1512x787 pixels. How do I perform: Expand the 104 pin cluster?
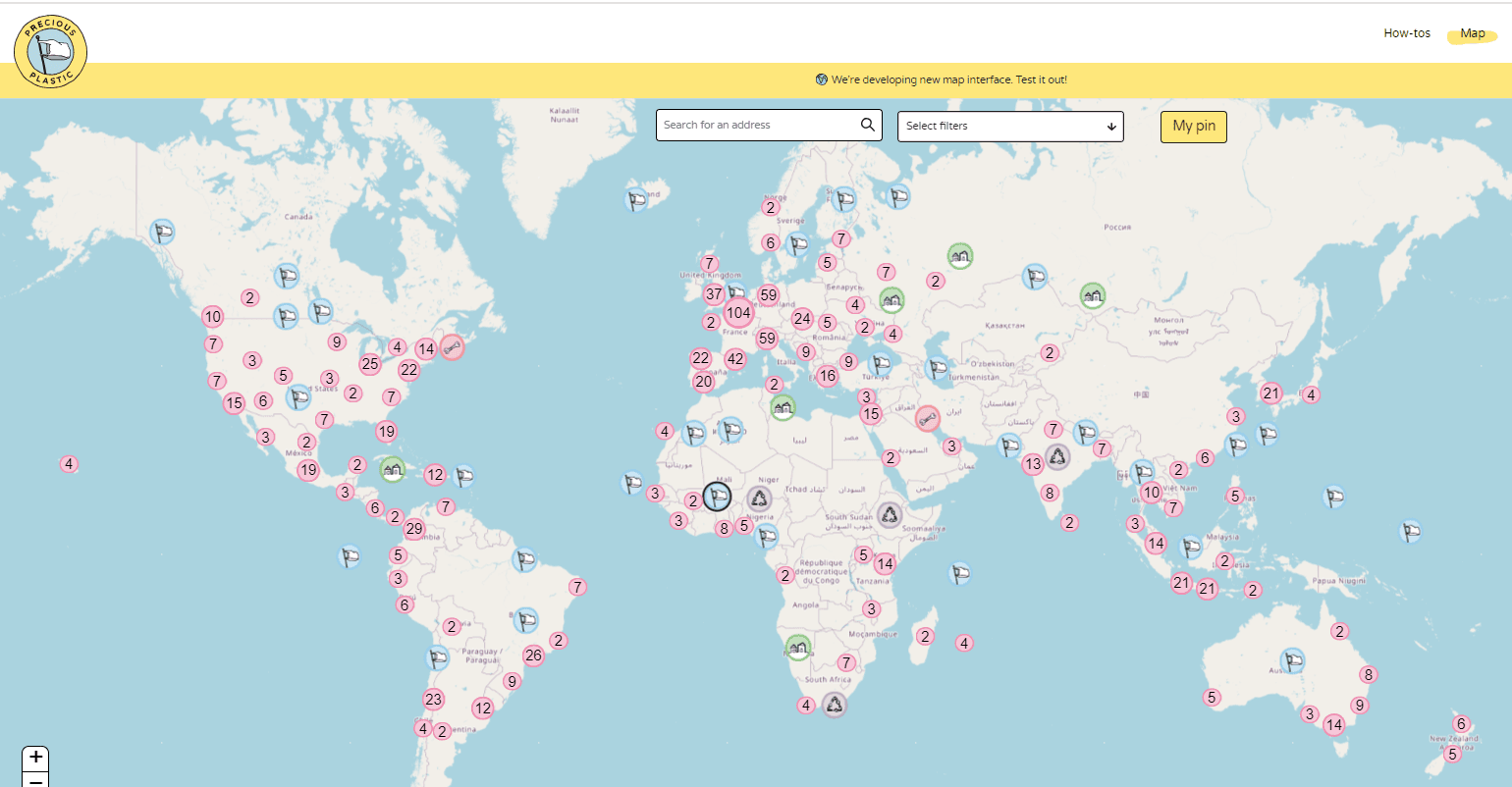tap(738, 313)
